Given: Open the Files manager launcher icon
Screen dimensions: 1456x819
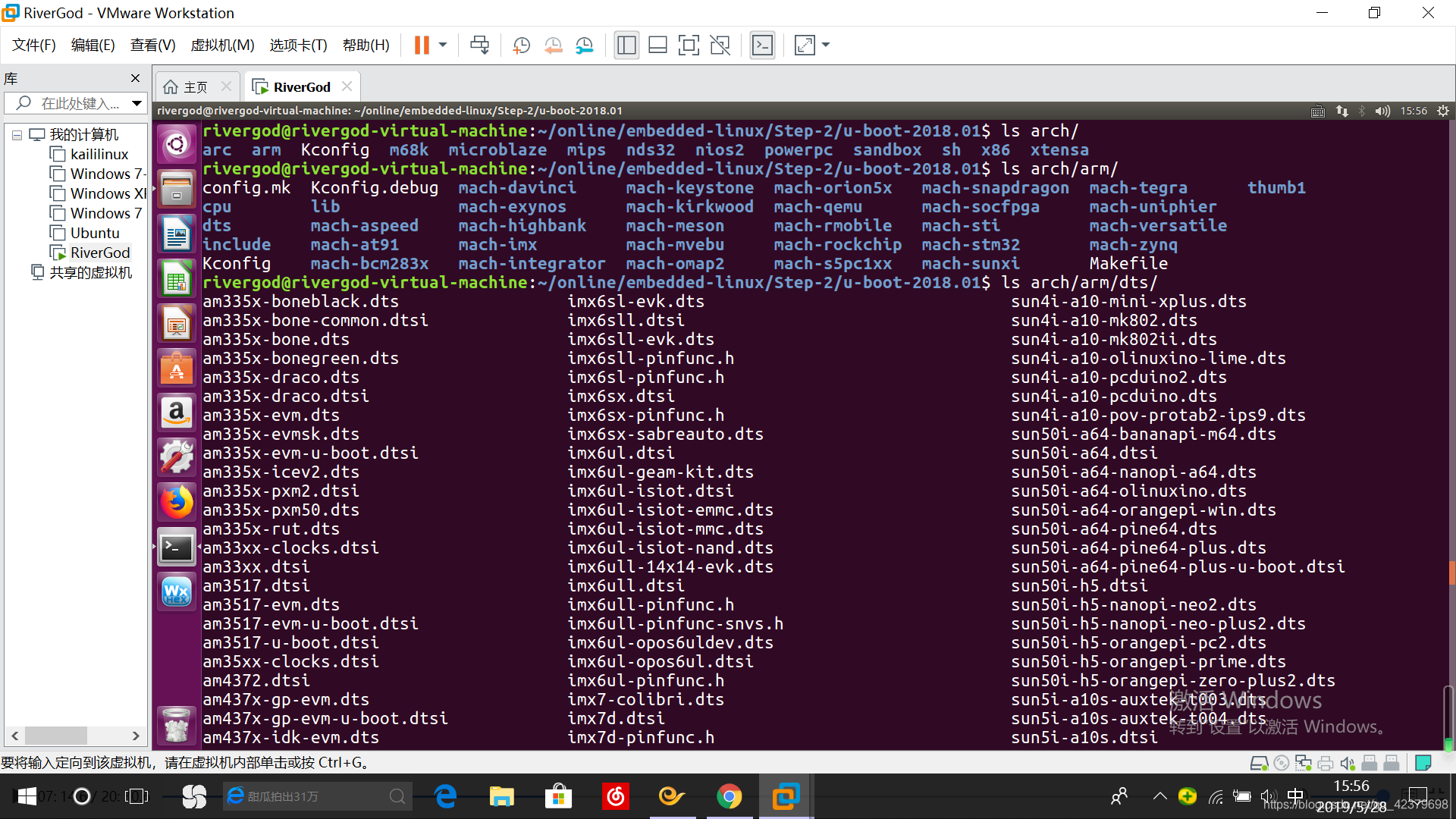Looking at the screenshot, I should [177, 189].
